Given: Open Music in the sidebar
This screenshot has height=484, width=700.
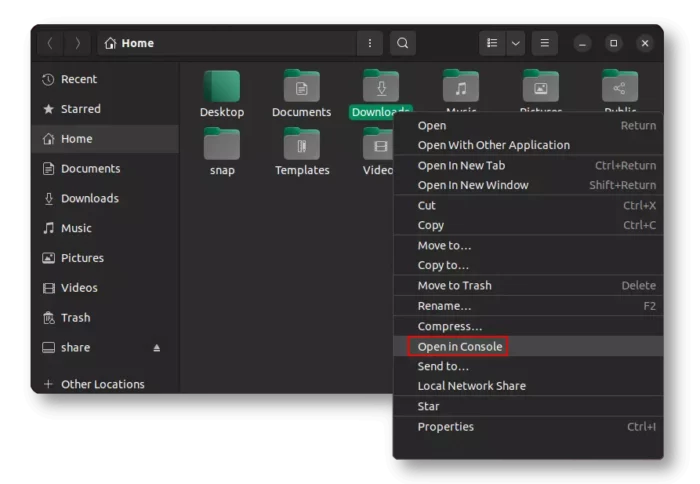Looking at the screenshot, I should click(x=106, y=228).
